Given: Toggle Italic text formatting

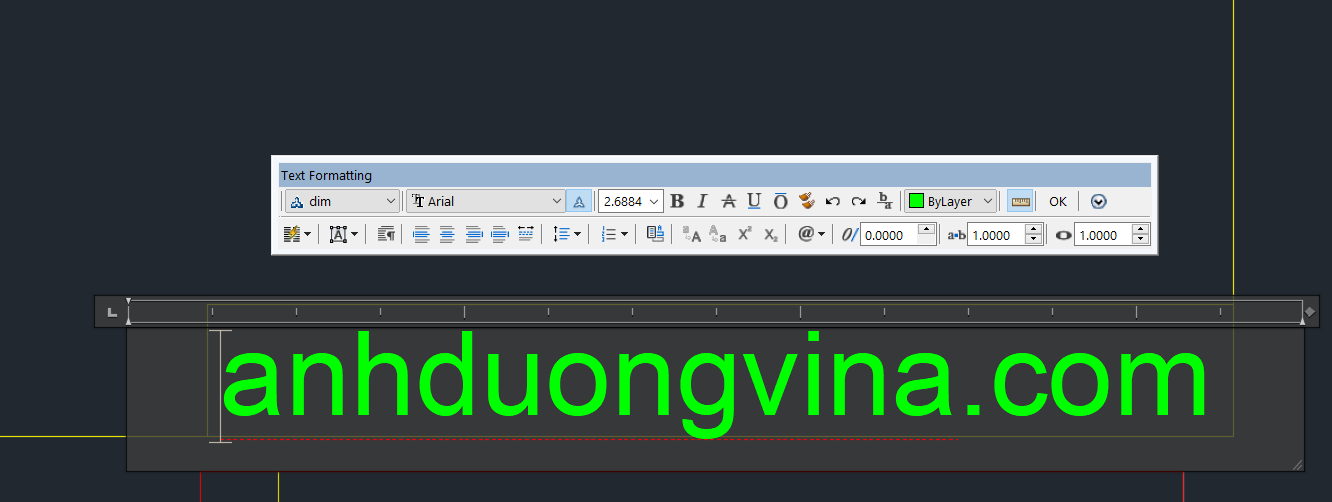Looking at the screenshot, I should click(702, 201).
